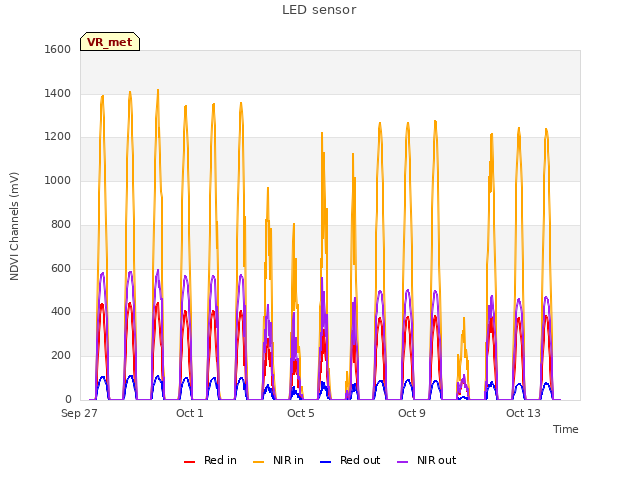Click the 1200 y-axis tick label

[x=58, y=137]
